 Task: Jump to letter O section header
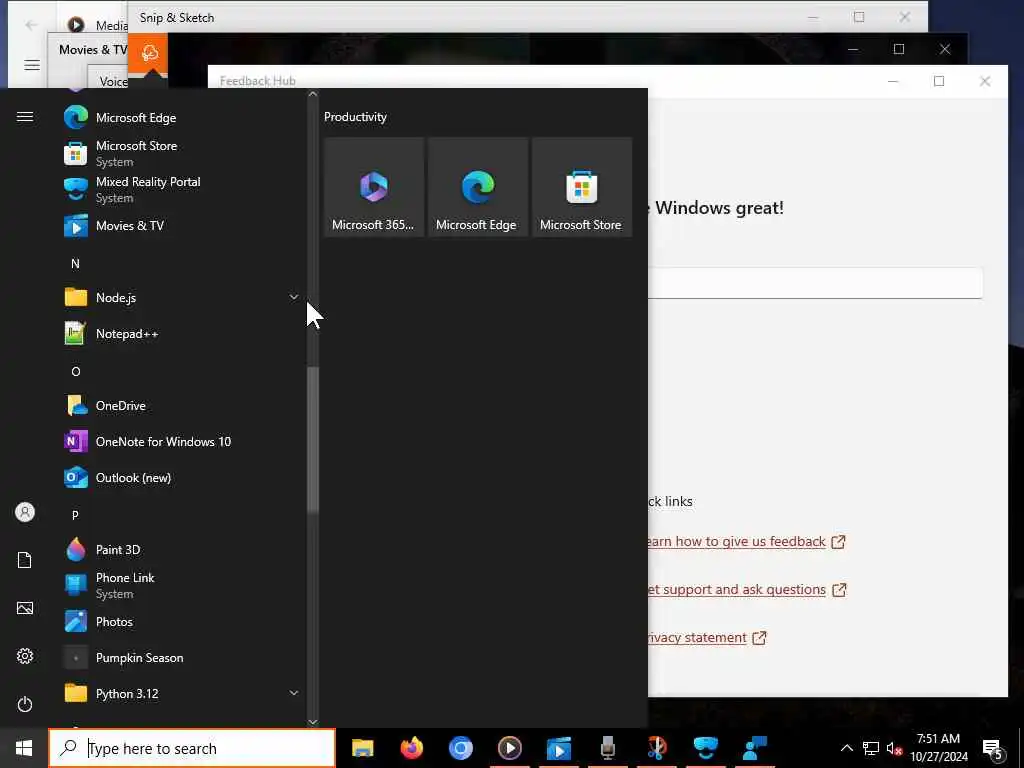point(75,372)
